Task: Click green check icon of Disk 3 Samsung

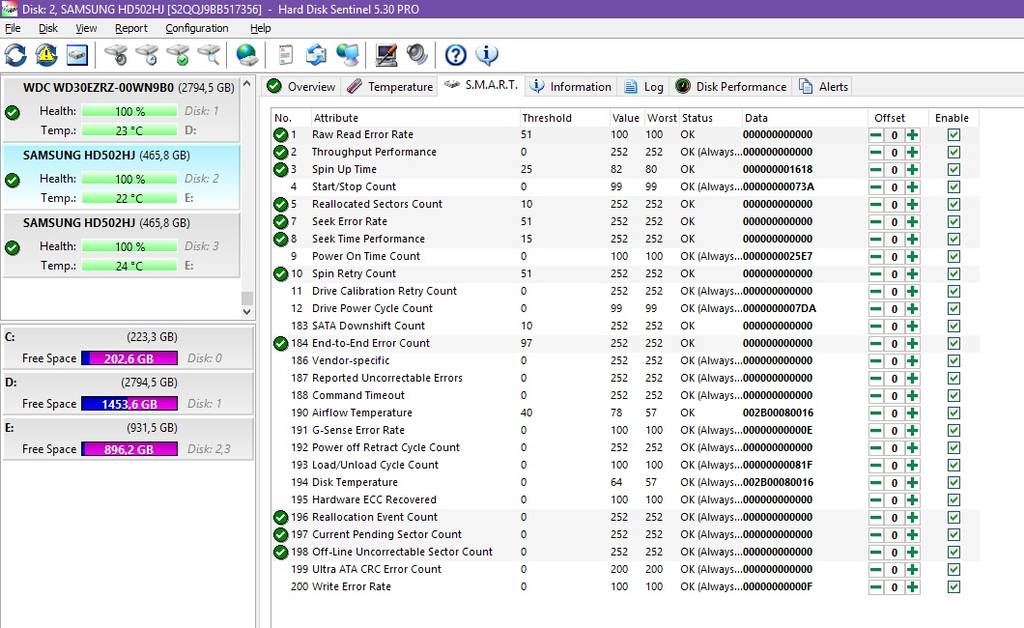Action: pyautogui.click(x=12, y=247)
